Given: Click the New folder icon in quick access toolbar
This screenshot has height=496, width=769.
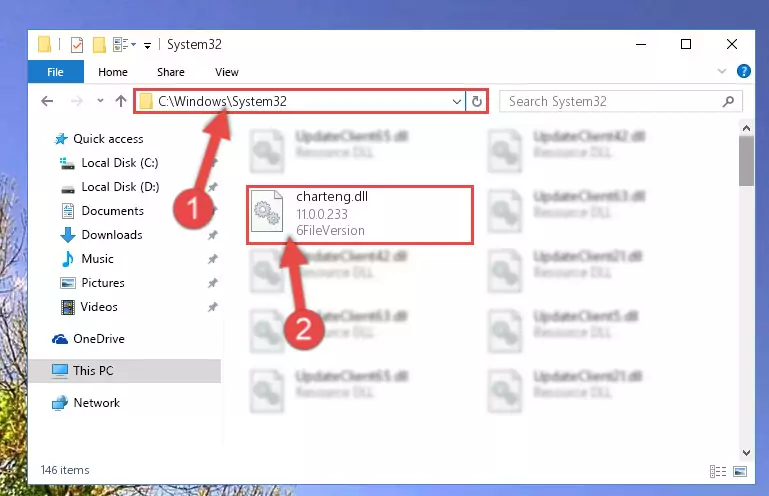Looking at the screenshot, I should 99,45.
